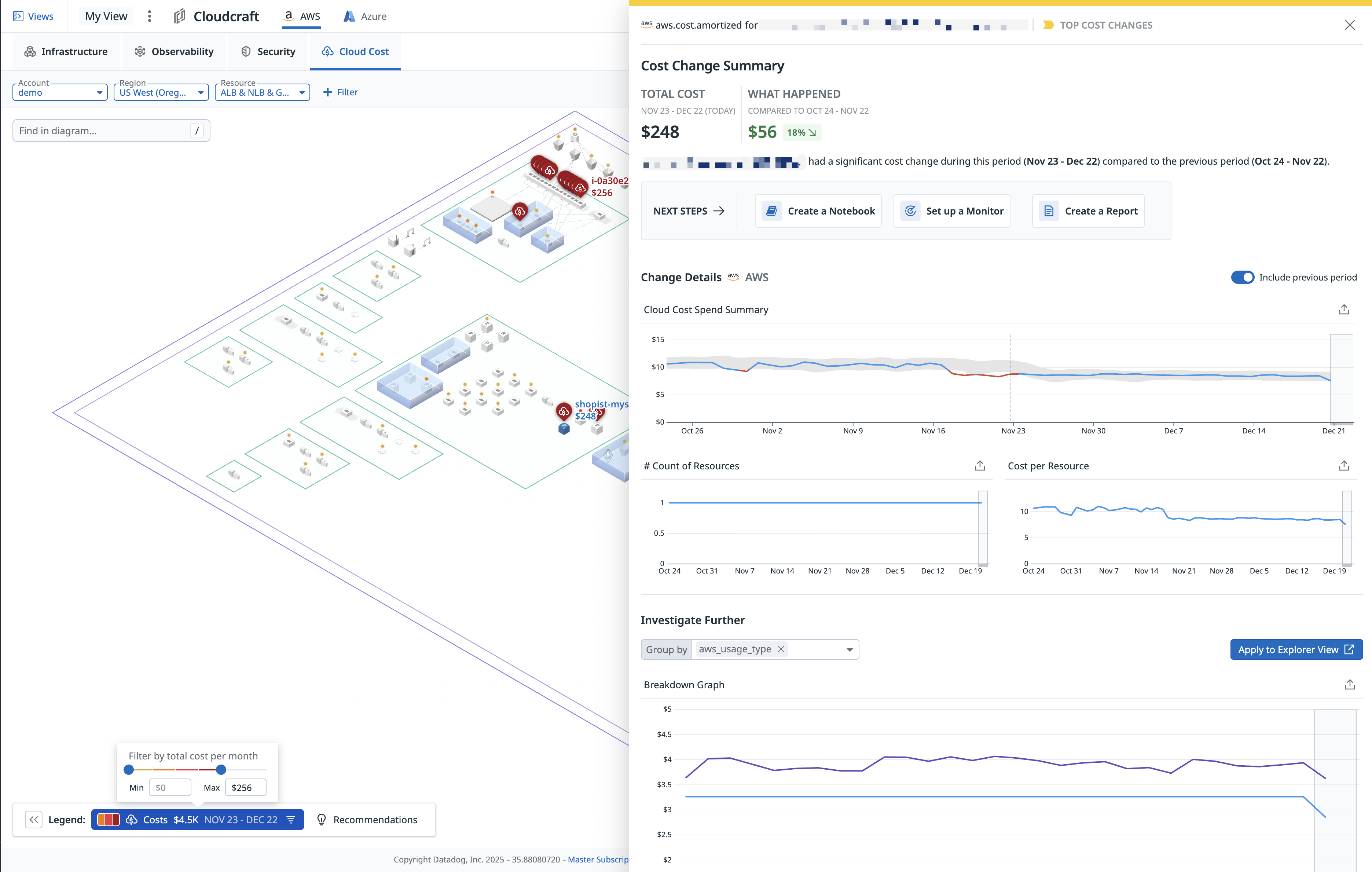This screenshot has width=1372, height=872.
Task: Open the My View kebab menu
Action: pos(149,16)
